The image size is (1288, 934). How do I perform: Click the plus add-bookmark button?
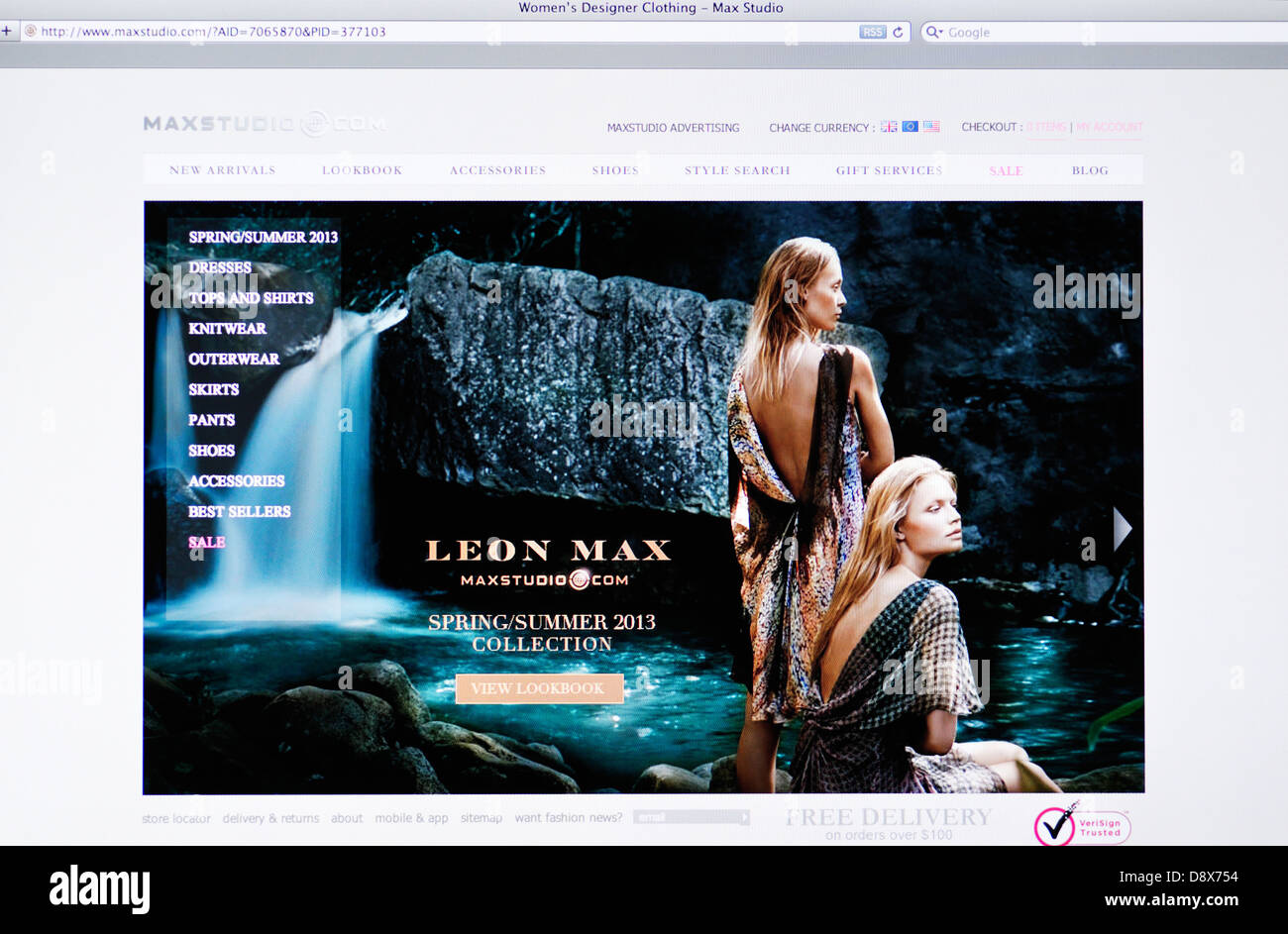(6, 31)
